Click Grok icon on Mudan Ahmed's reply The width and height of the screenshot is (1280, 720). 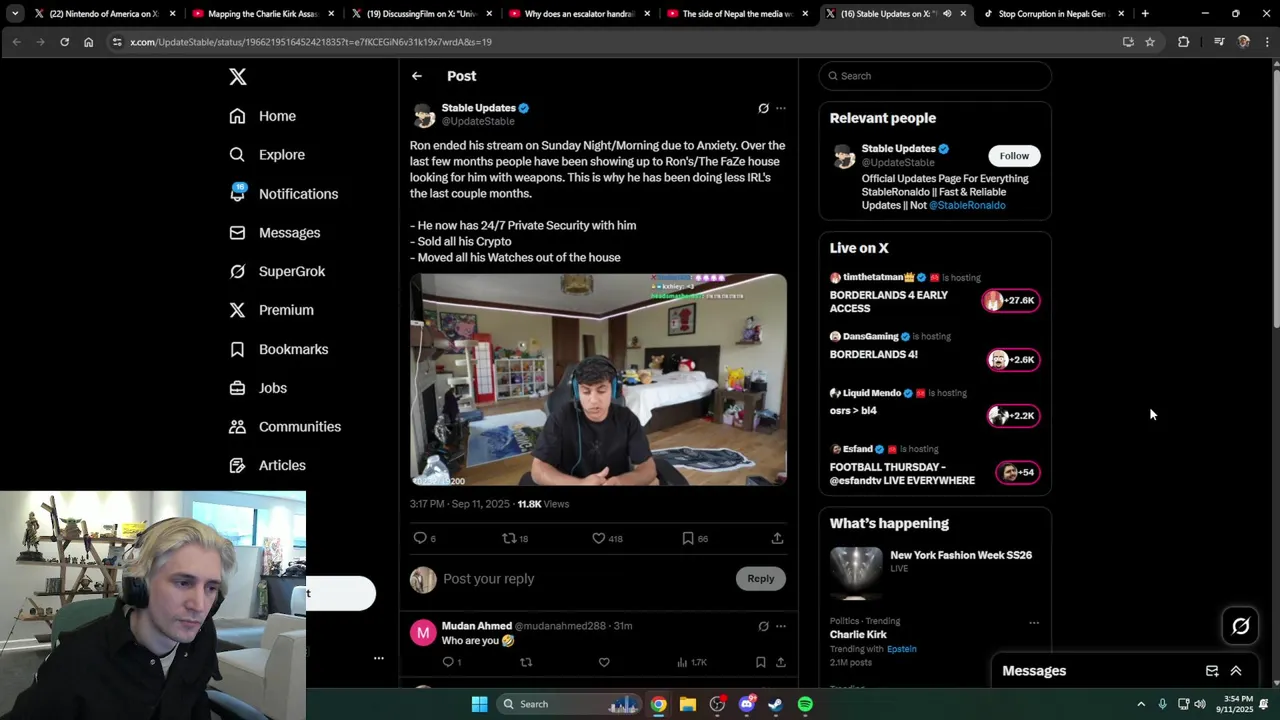point(763,626)
